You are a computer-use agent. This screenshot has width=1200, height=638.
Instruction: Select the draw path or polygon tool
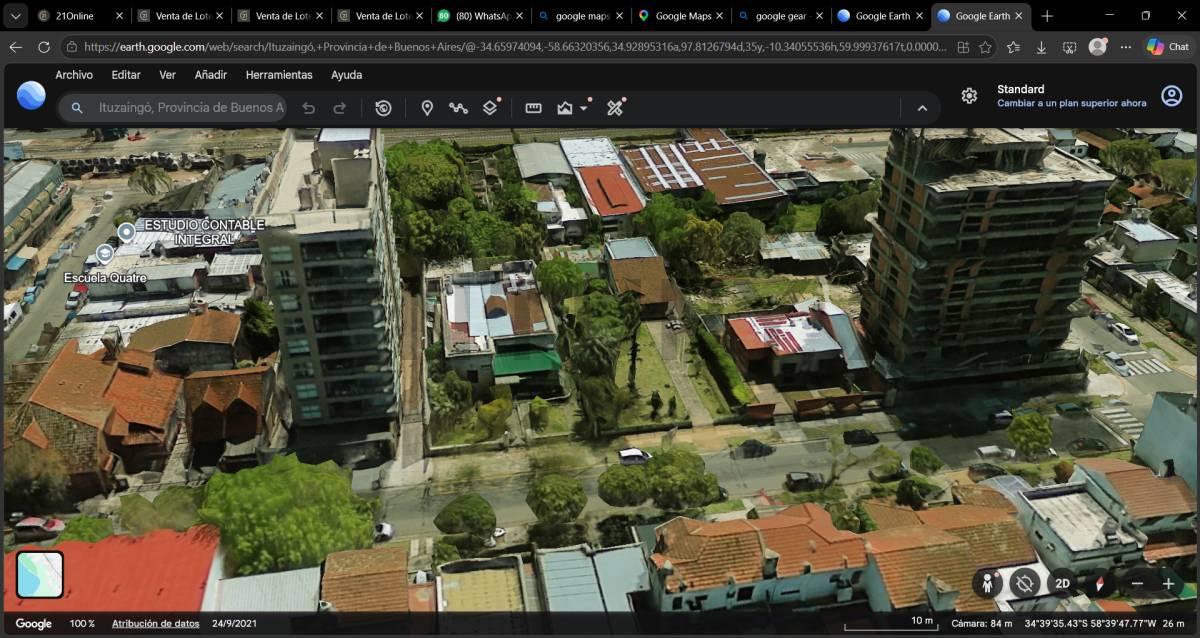tap(458, 108)
